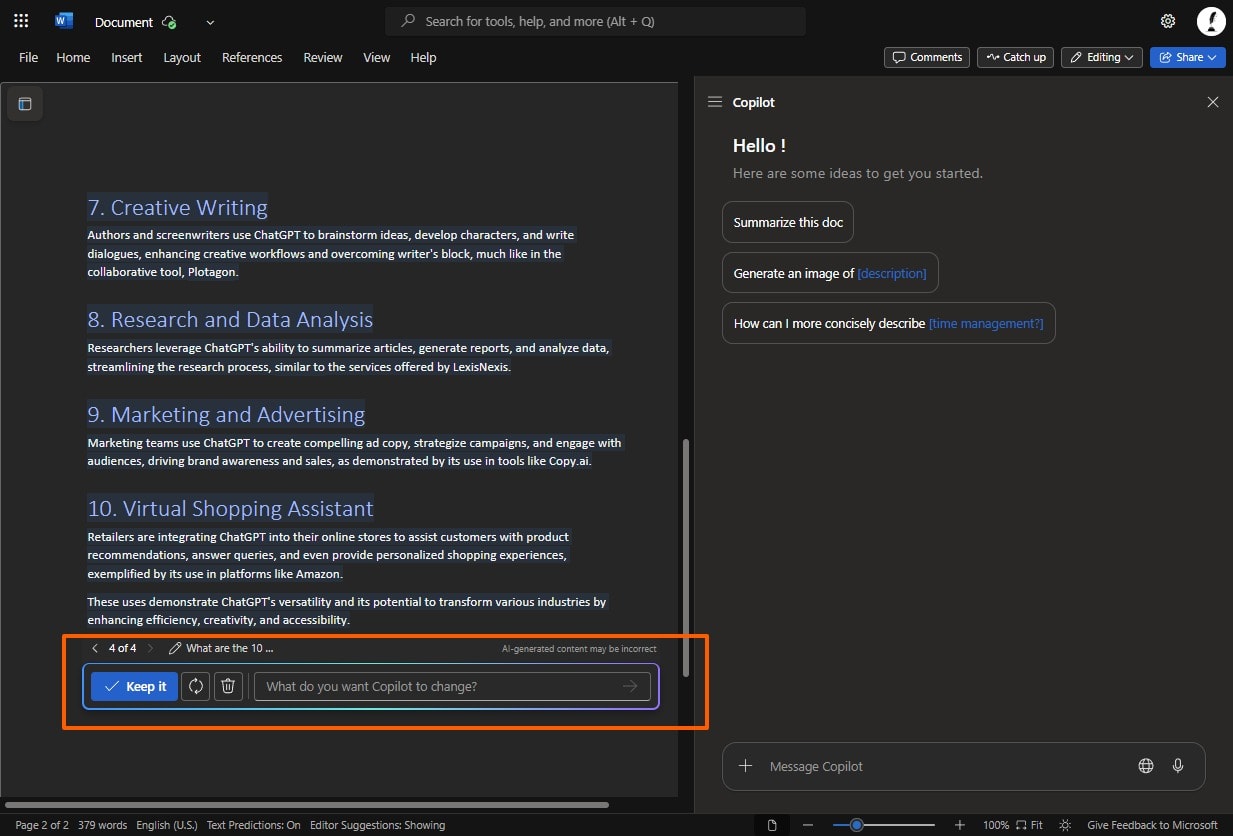Click Give Feedback to Microsoft
This screenshot has height=836, width=1233.
[1152, 825]
